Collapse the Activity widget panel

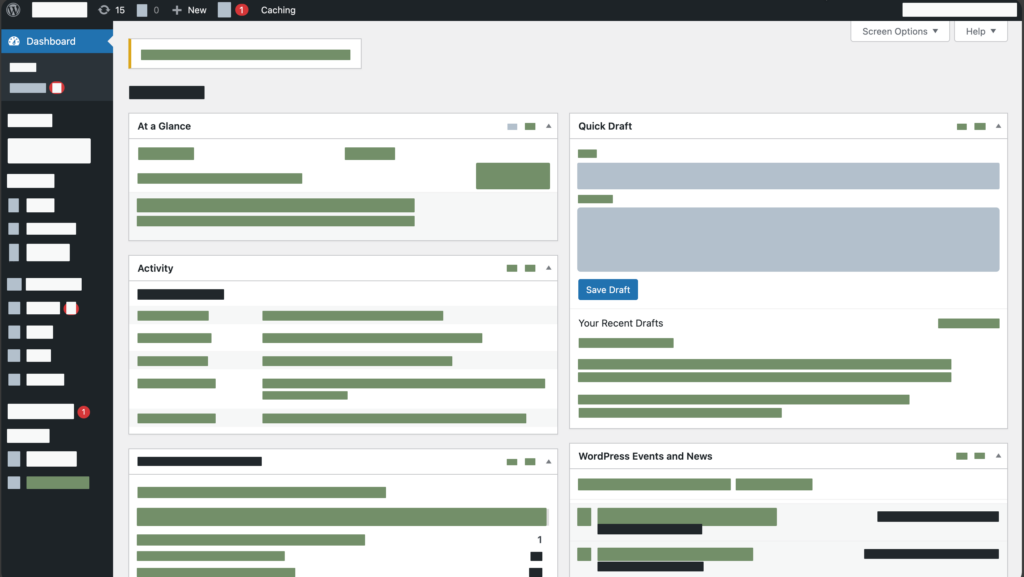coord(549,268)
